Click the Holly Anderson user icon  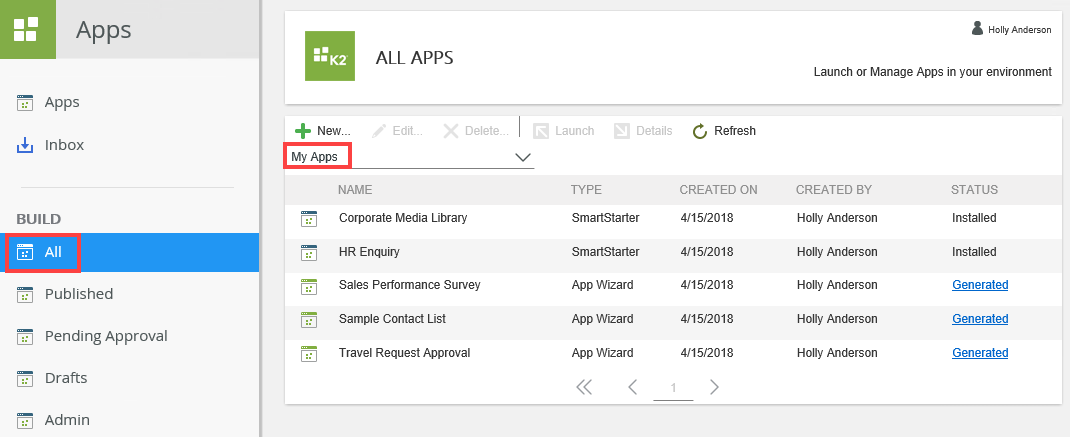click(x=977, y=29)
